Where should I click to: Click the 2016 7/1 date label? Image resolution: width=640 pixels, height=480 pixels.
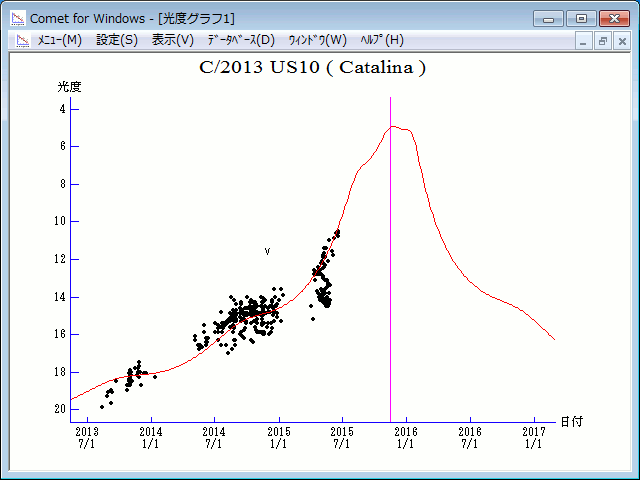470,438
